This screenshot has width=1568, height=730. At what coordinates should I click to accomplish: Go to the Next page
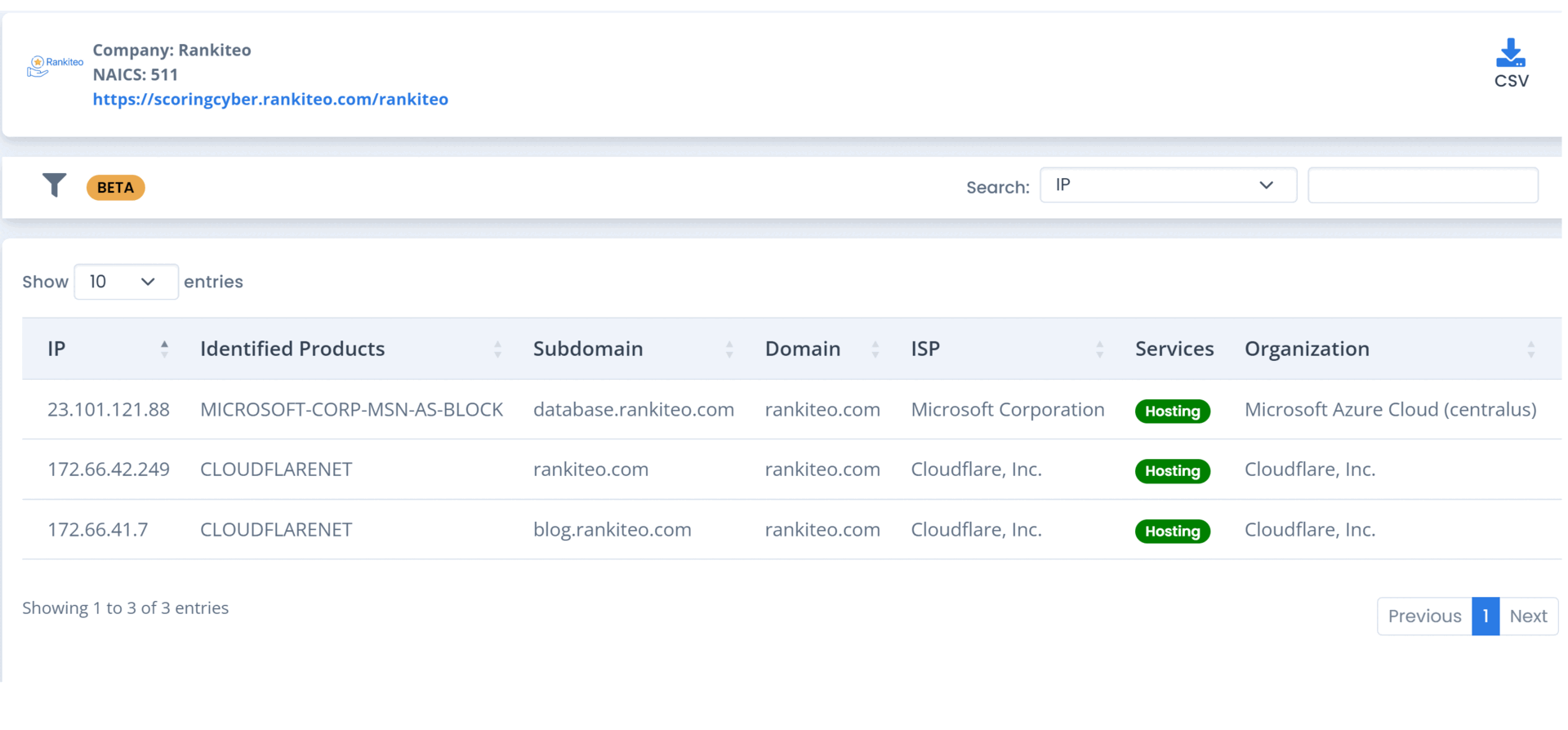[1528, 616]
